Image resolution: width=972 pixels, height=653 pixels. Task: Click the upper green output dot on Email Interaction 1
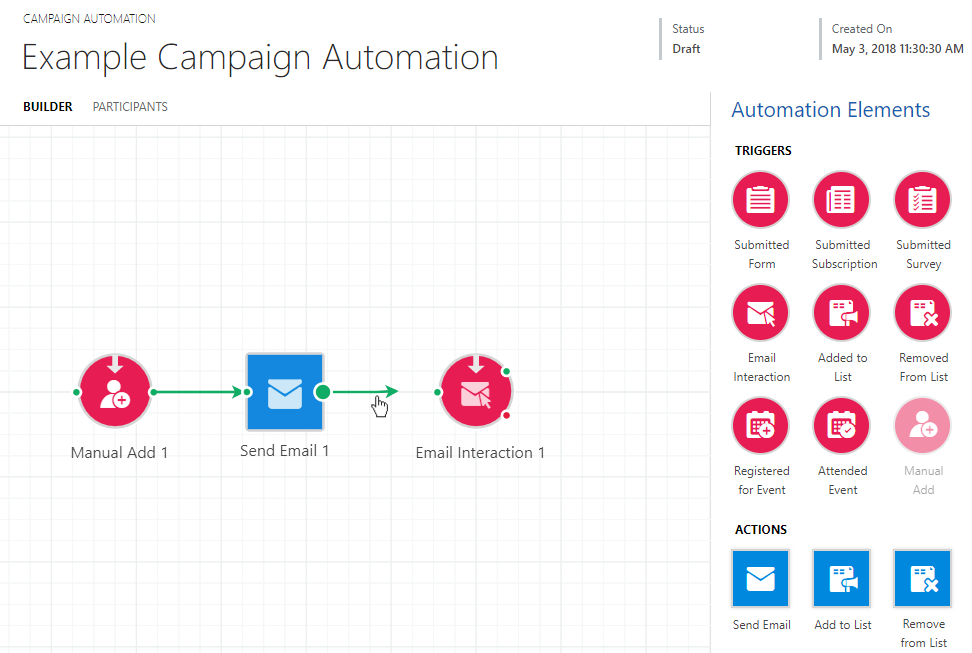(x=506, y=371)
